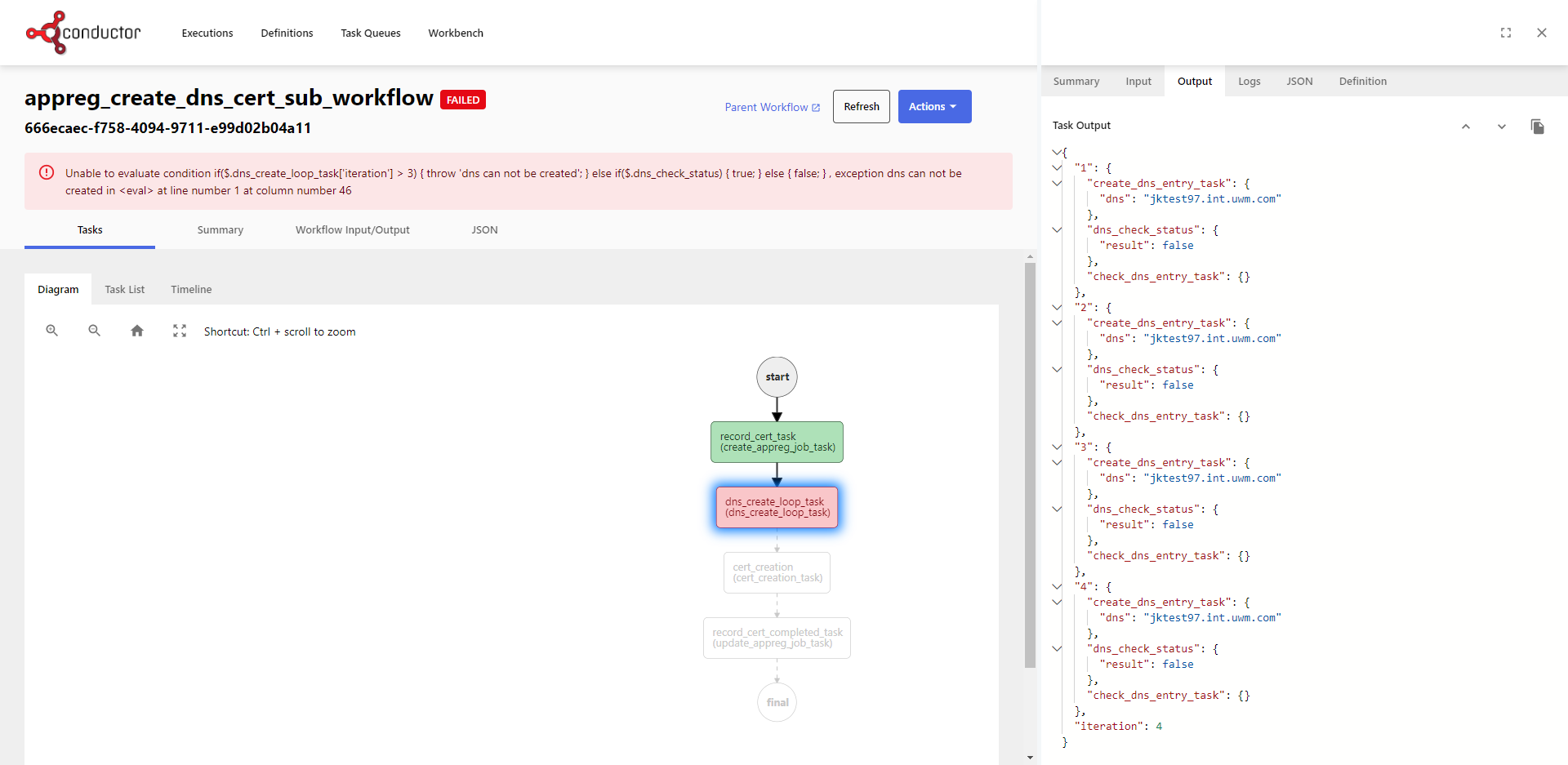The image size is (1568, 765).
Task: Open the Parent Workflow link
Action: coord(766,107)
